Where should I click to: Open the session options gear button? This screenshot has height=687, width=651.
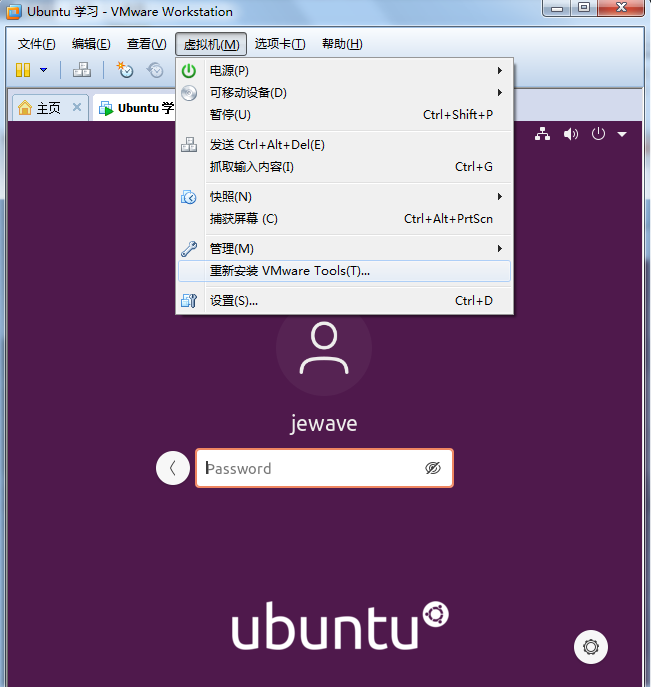(x=591, y=647)
